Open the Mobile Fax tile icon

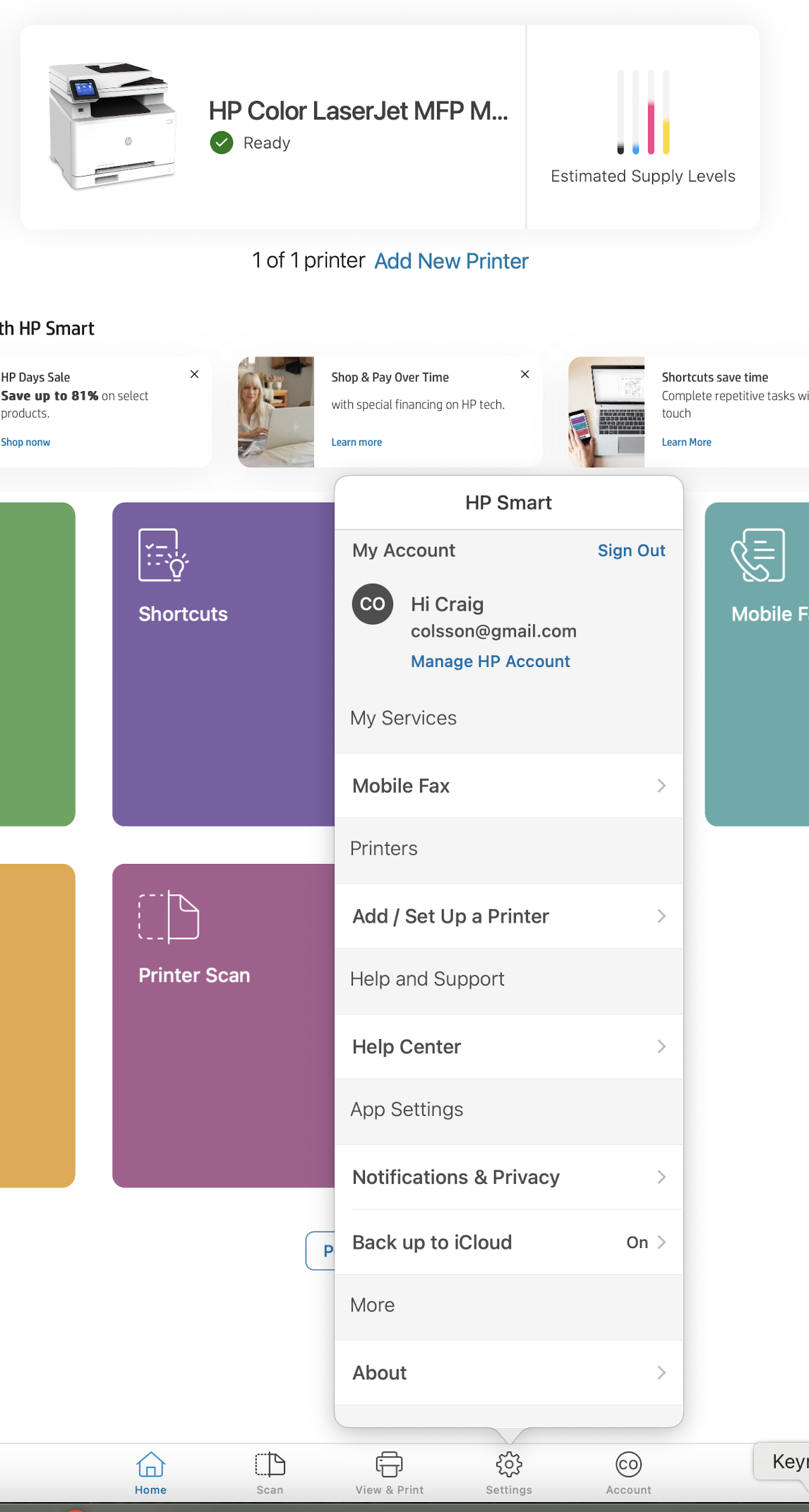click(x=757, y=555)
